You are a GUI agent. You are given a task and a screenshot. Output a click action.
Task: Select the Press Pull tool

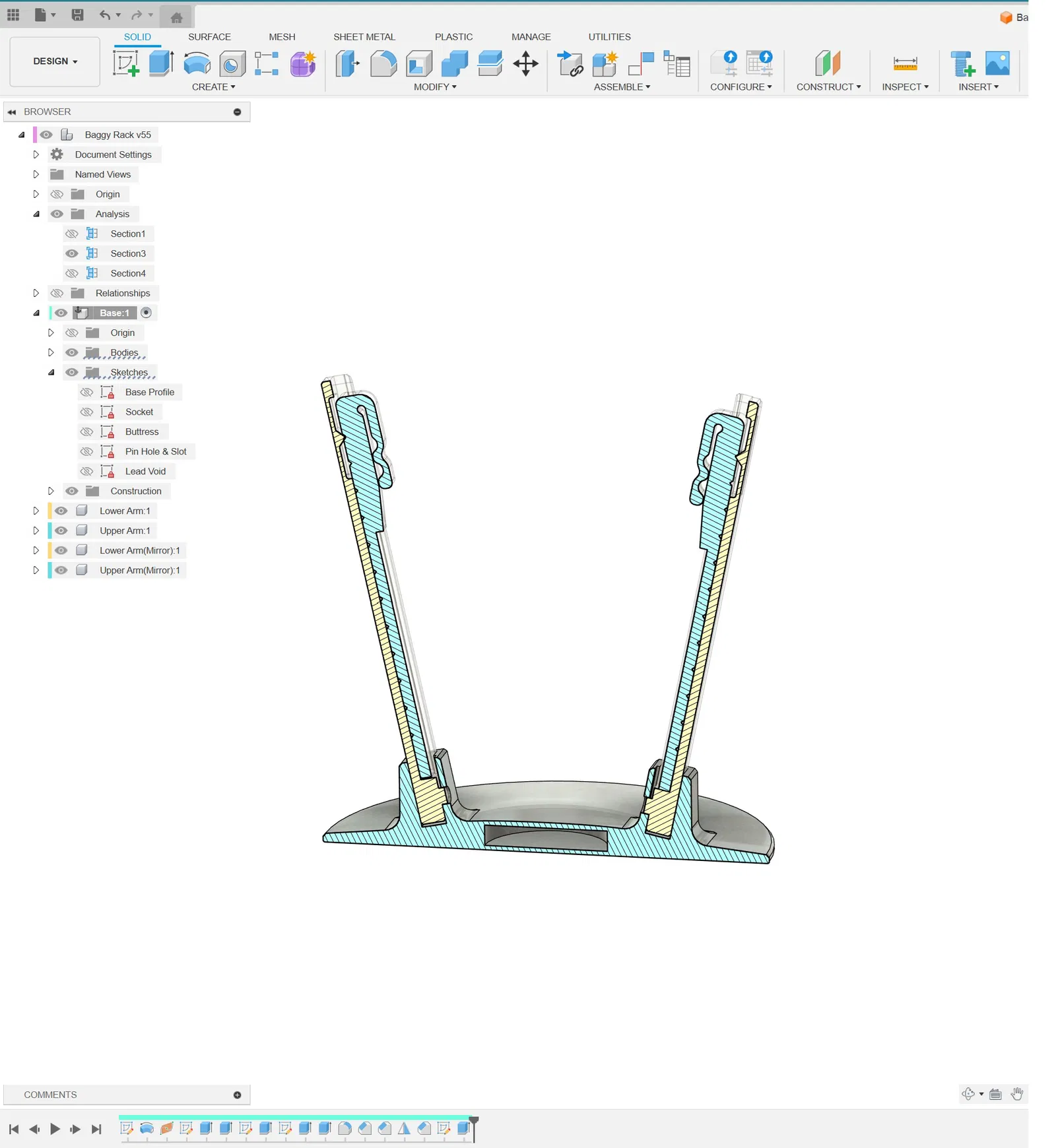click(347, 64)
